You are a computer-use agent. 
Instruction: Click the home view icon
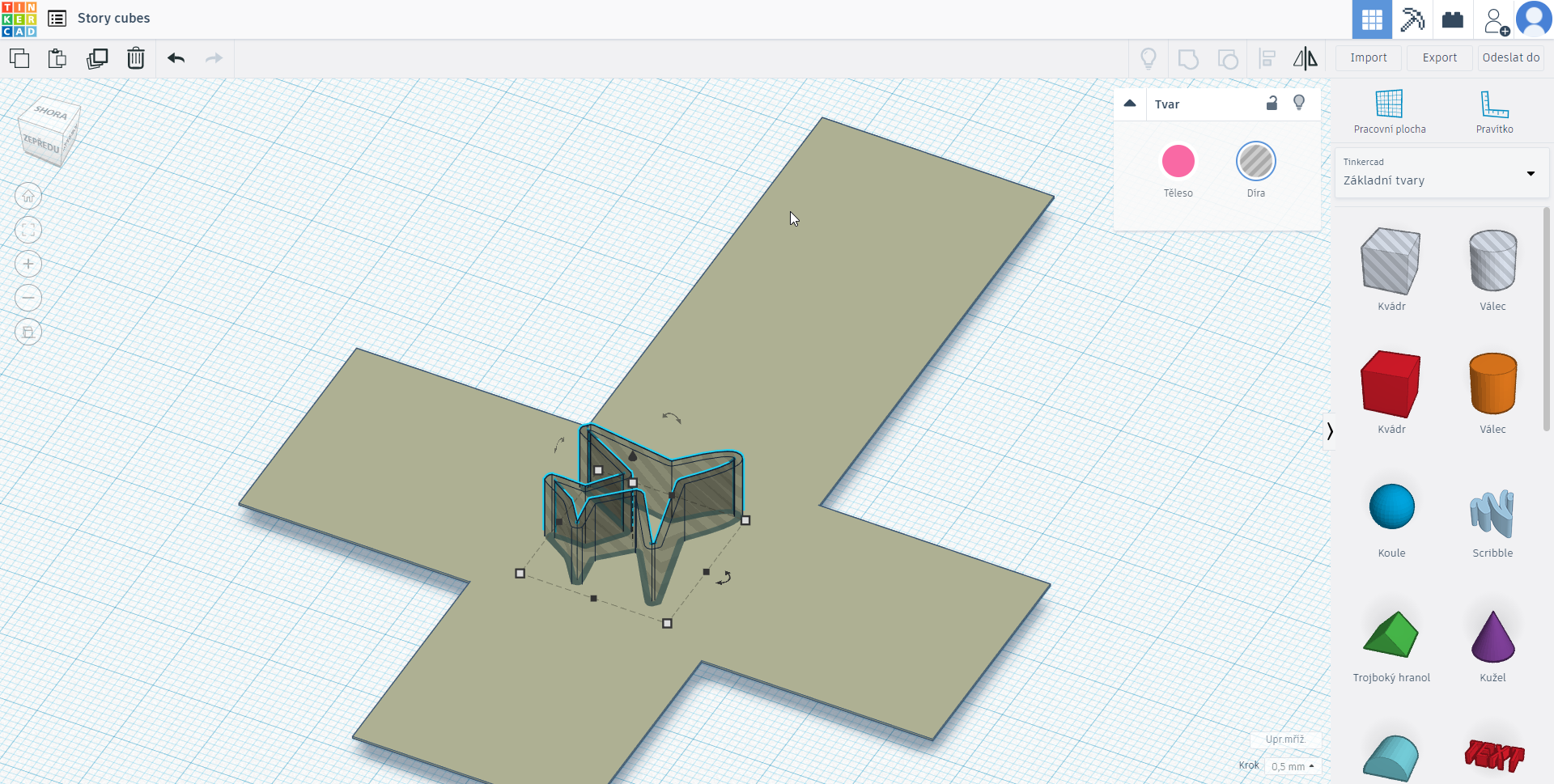point(28,196)
